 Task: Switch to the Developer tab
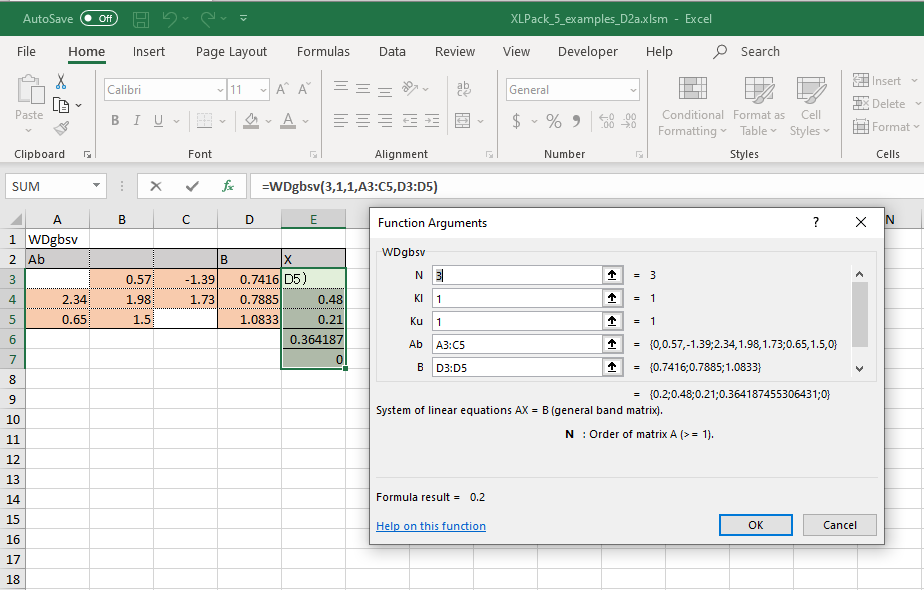pos(588,51)
